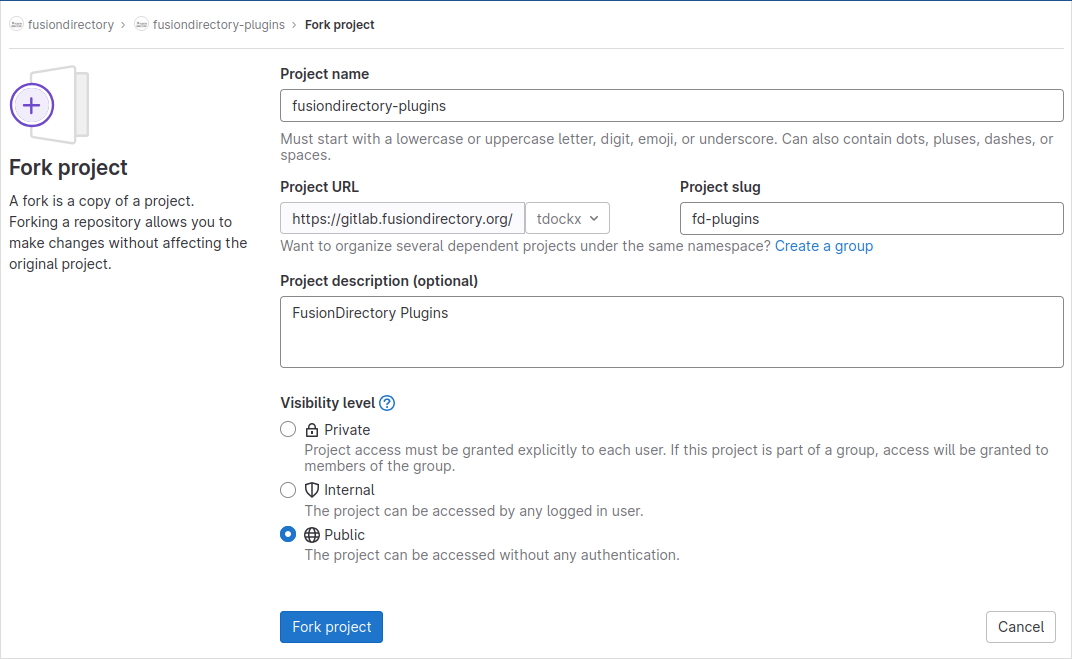Select the Public visibility radio button
This screenshot has width=1072, height=659.
pyautogui.click(x=288, y=534)
